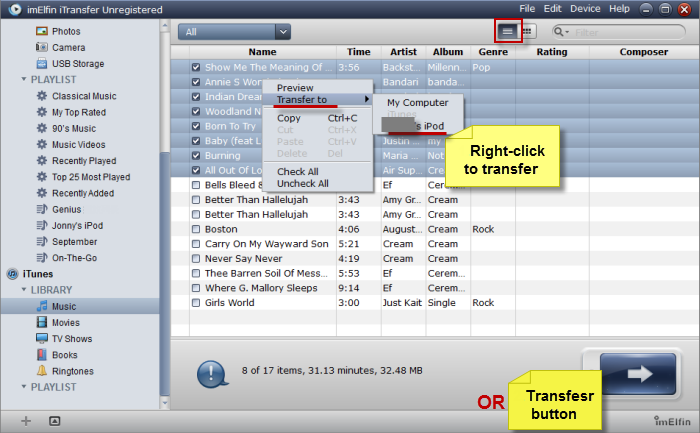
Task: Uncheck the Born To Try song
Action: click(x=196, y=126)
